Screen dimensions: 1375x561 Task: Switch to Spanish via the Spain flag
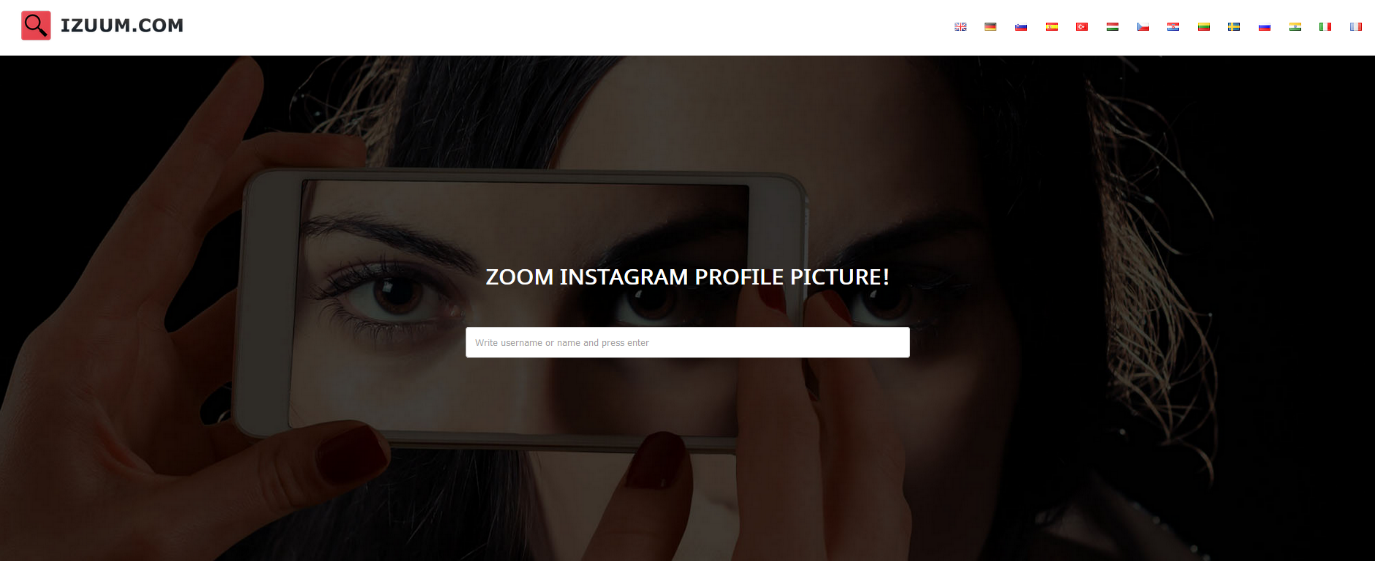(x=1052, y=27)
